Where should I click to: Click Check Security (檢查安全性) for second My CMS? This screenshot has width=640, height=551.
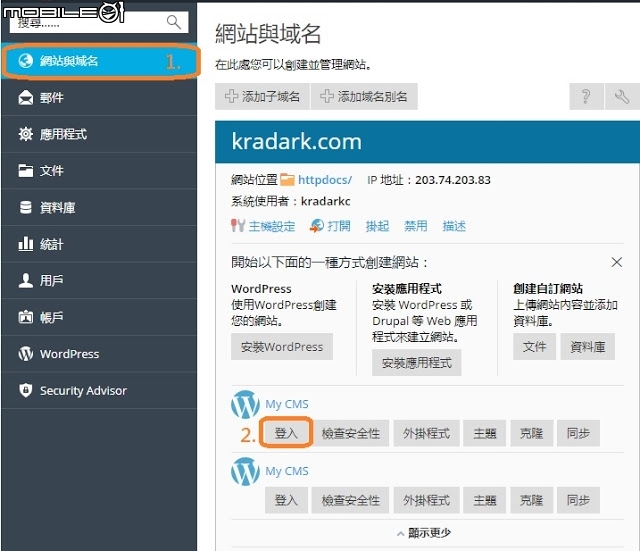point(351,500)
